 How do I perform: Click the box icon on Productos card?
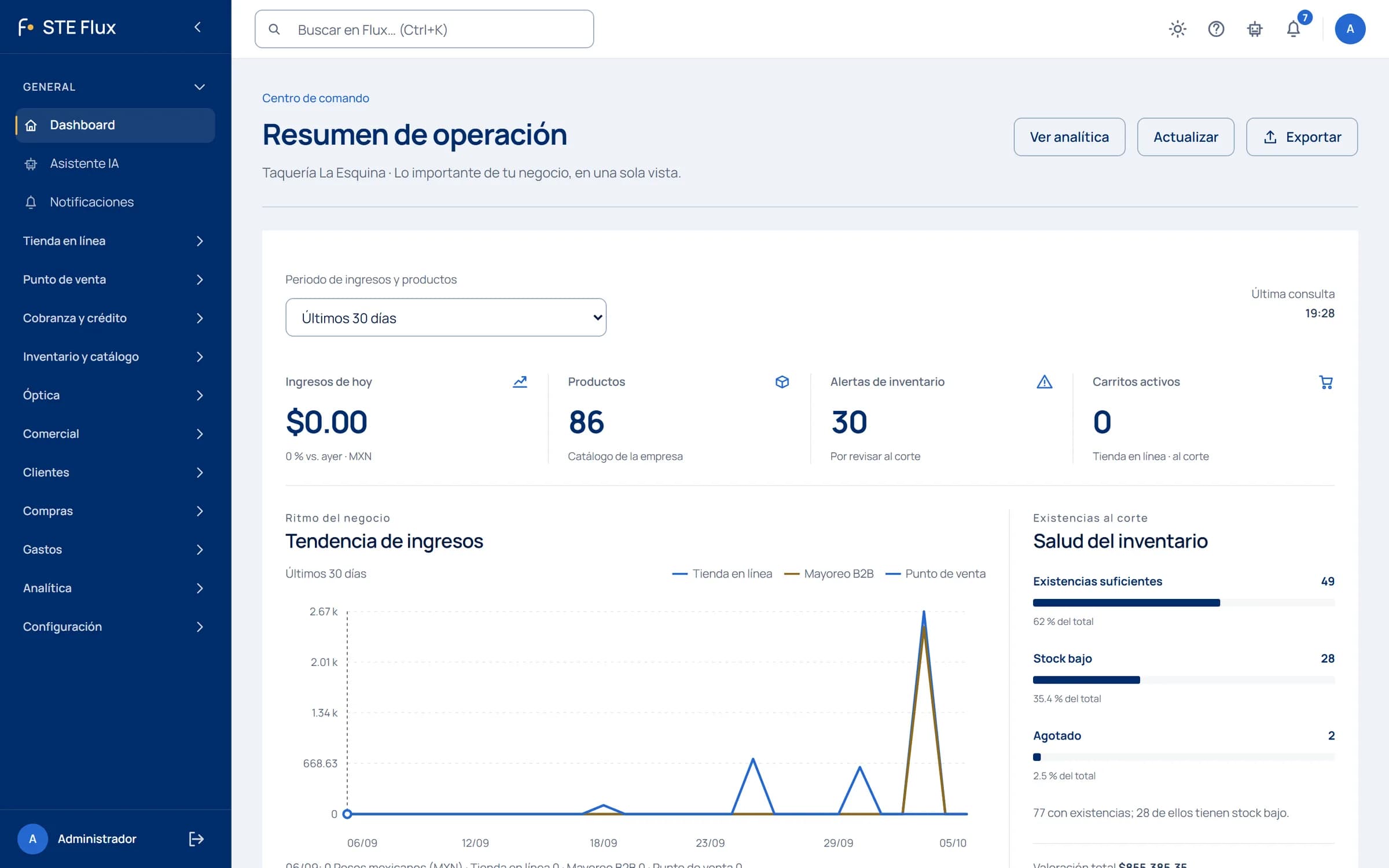pyautogui.click(x=782, y=382)
